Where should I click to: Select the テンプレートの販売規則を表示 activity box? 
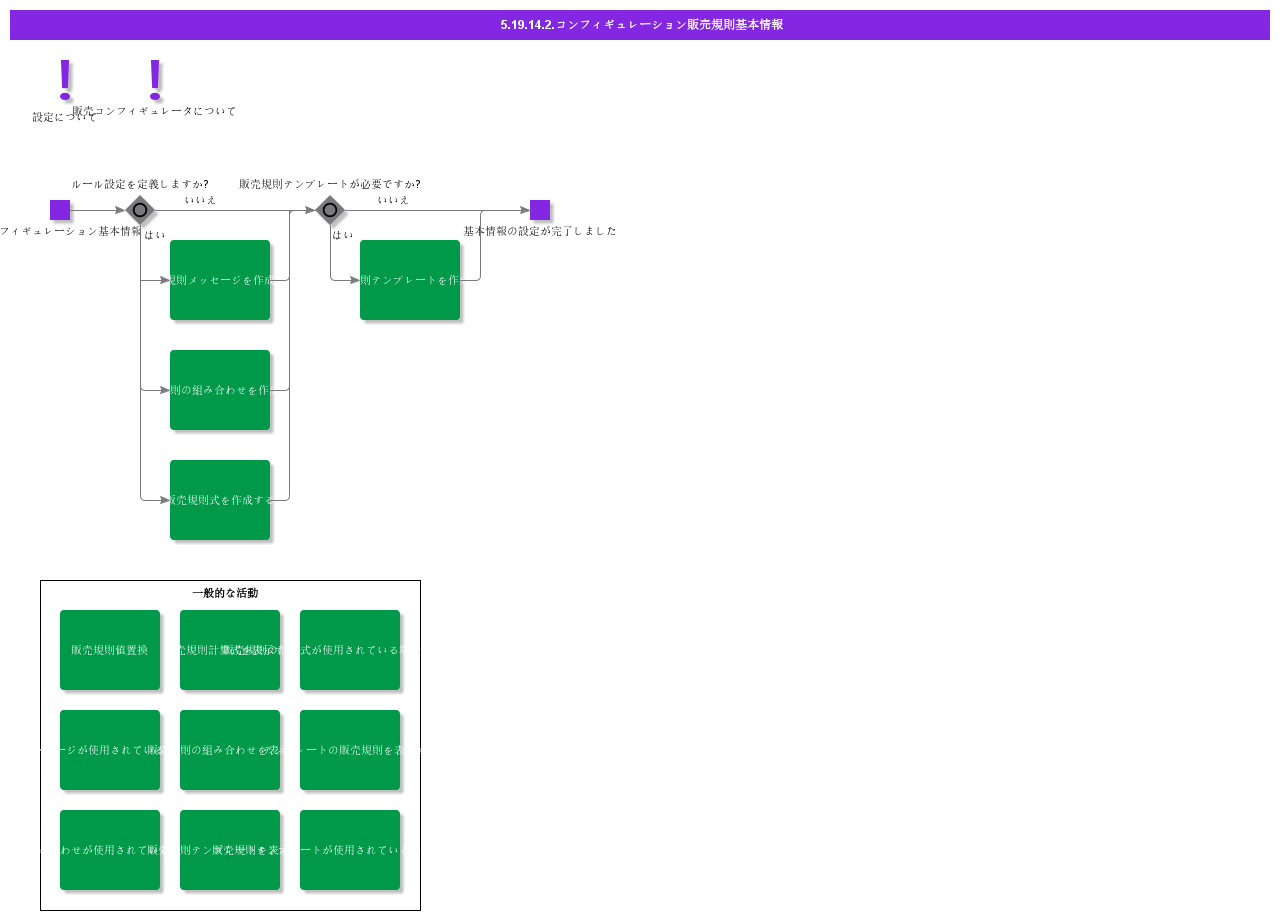pos(350,750)
